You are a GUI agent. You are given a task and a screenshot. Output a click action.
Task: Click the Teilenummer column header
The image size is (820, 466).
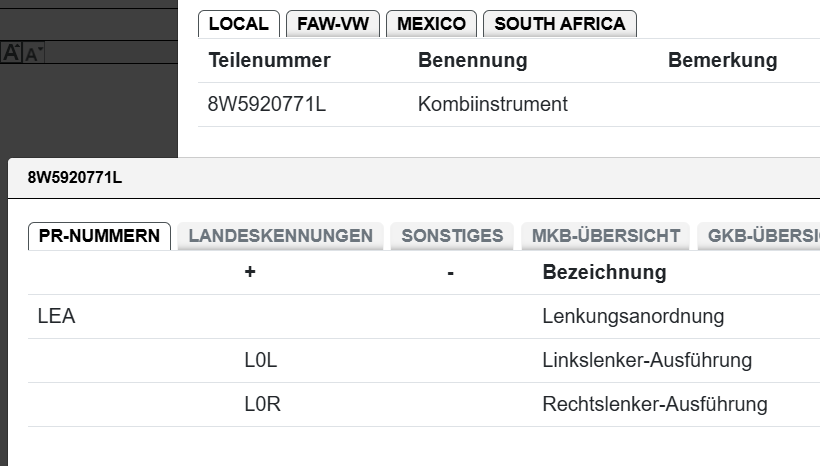pyautogui.click(x=269, y=61)
